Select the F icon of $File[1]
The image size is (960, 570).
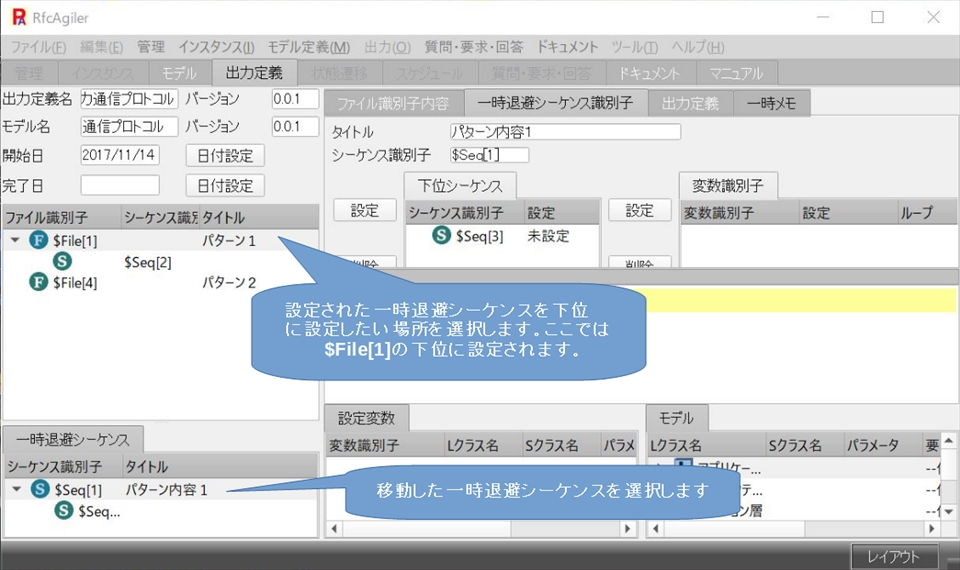pyautogui.click(x=39, y=241)
